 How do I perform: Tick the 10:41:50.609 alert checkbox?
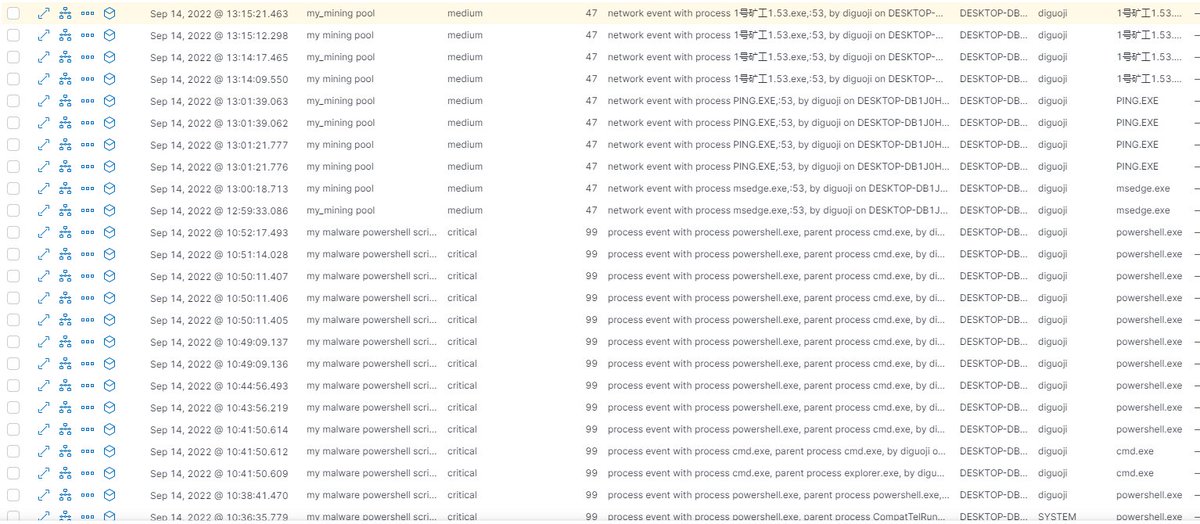click(13, 473)
